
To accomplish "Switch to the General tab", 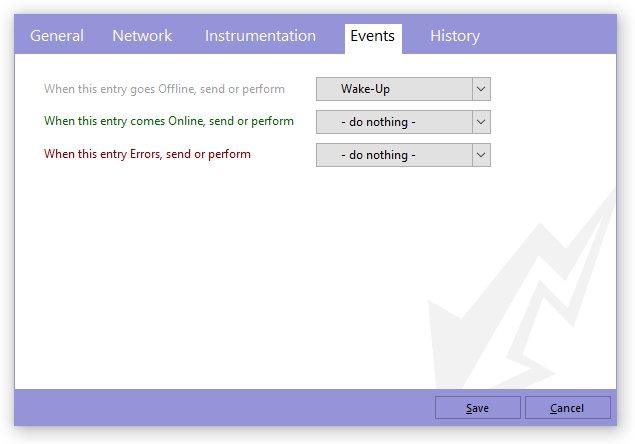I will tap(57, 36).
